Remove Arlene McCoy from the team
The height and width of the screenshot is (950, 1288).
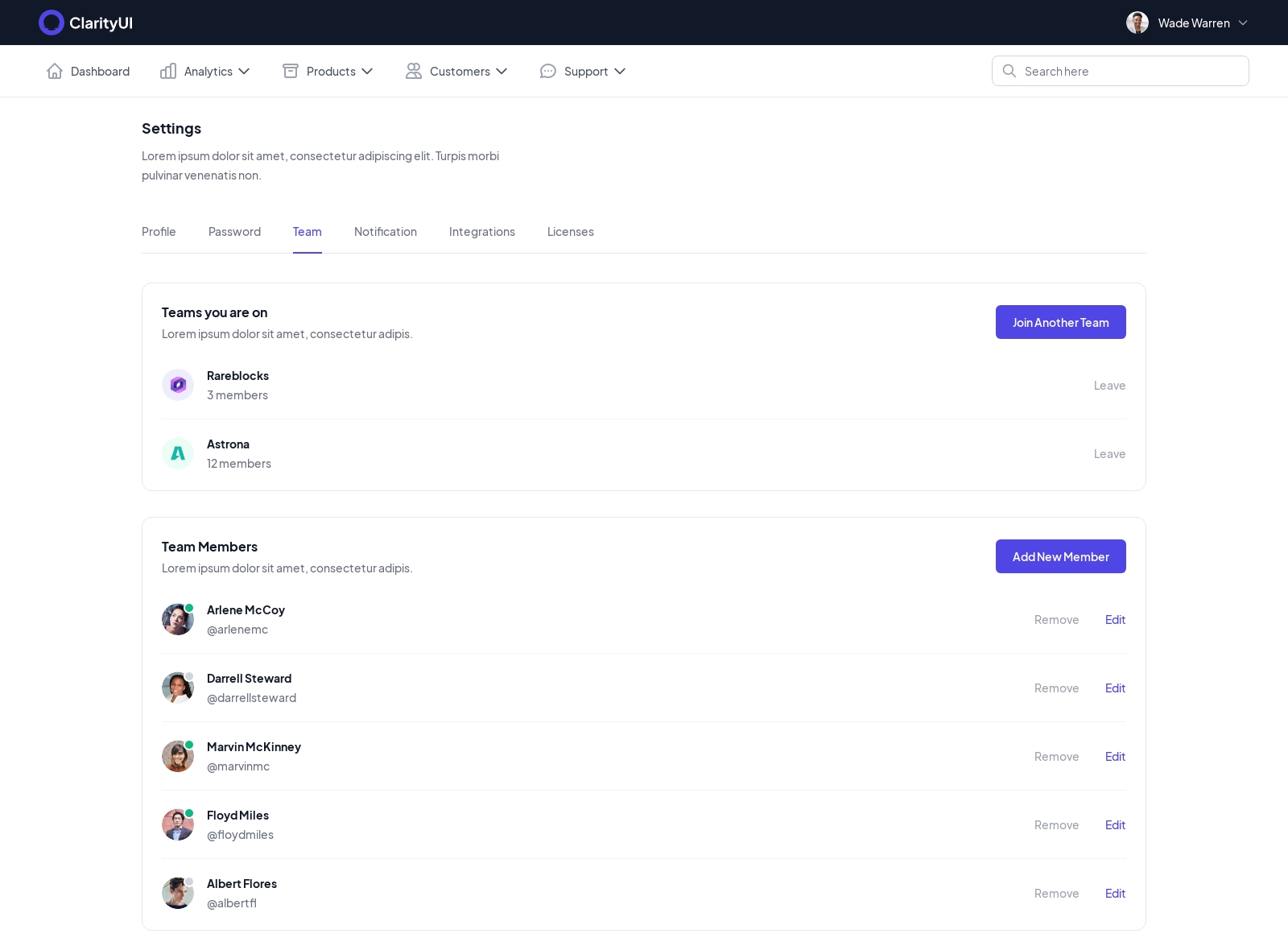point(1056,620)
